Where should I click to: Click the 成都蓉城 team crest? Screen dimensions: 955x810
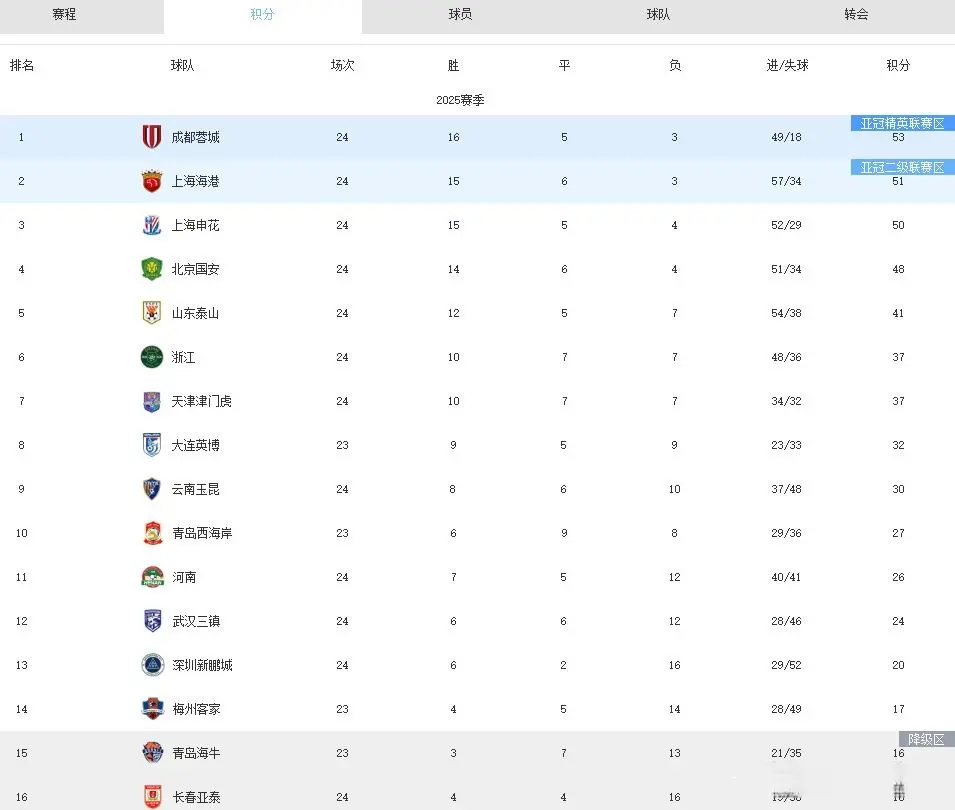pos(150,137)
